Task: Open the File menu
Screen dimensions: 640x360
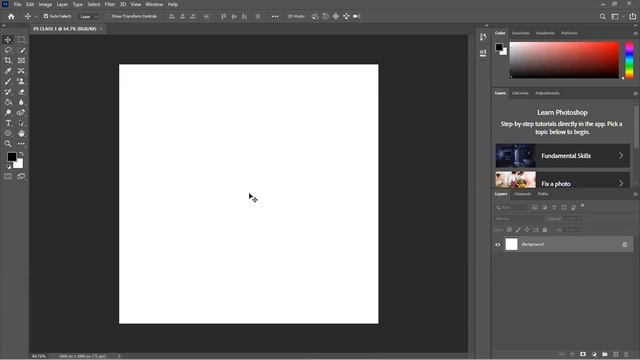Action: click(x=17, y=4)
